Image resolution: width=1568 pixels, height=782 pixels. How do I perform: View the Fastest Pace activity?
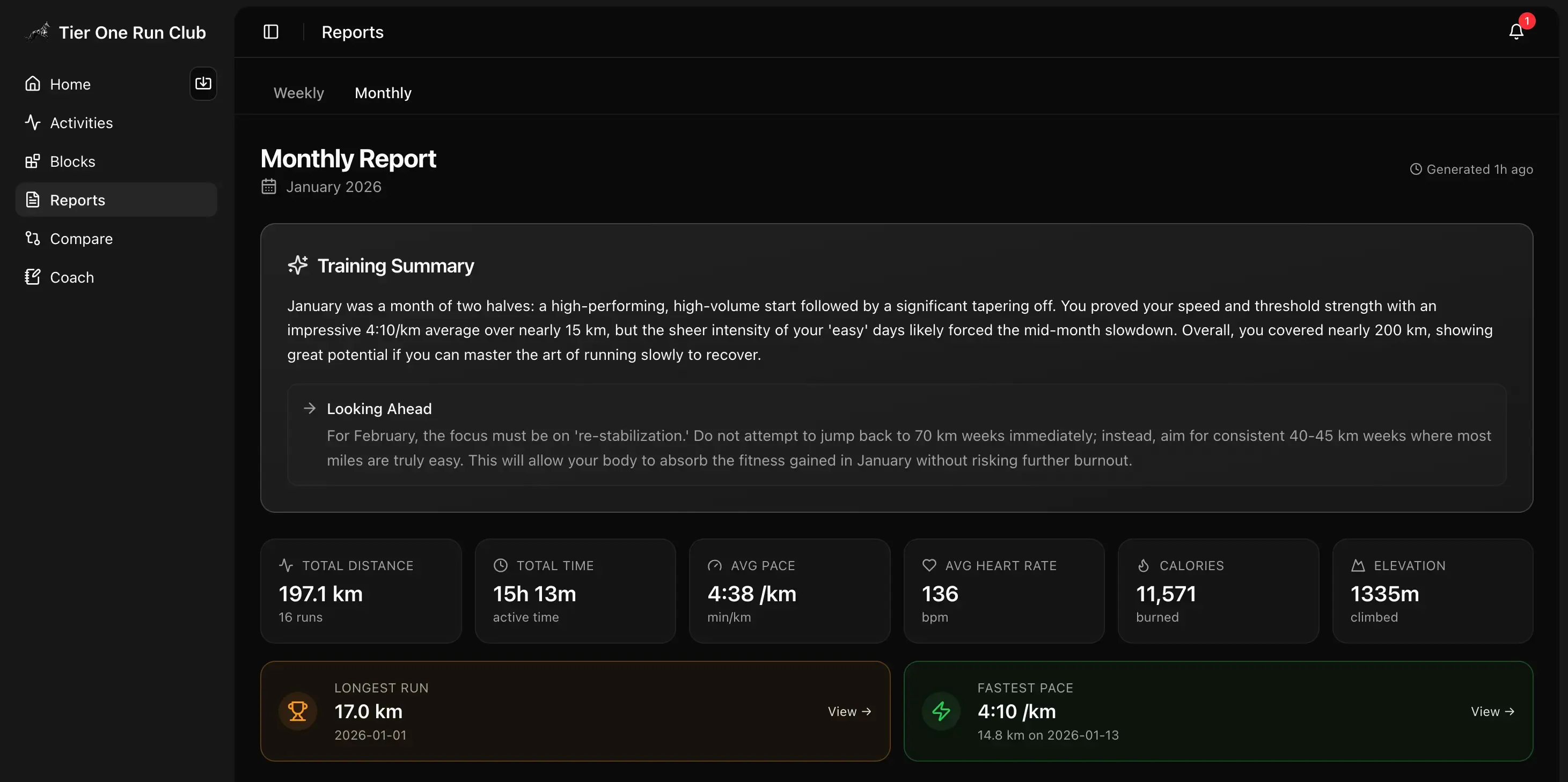(1492, 711)
